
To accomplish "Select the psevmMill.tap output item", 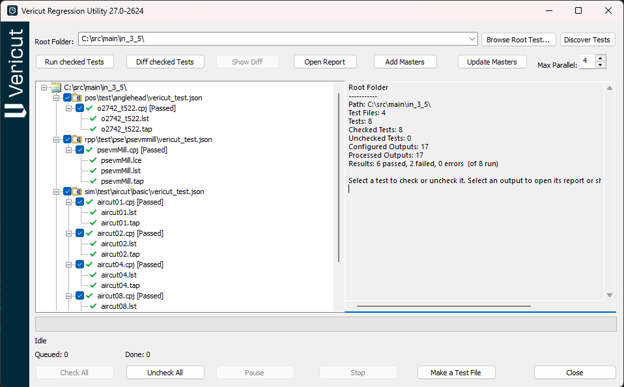I will (122, 181).
